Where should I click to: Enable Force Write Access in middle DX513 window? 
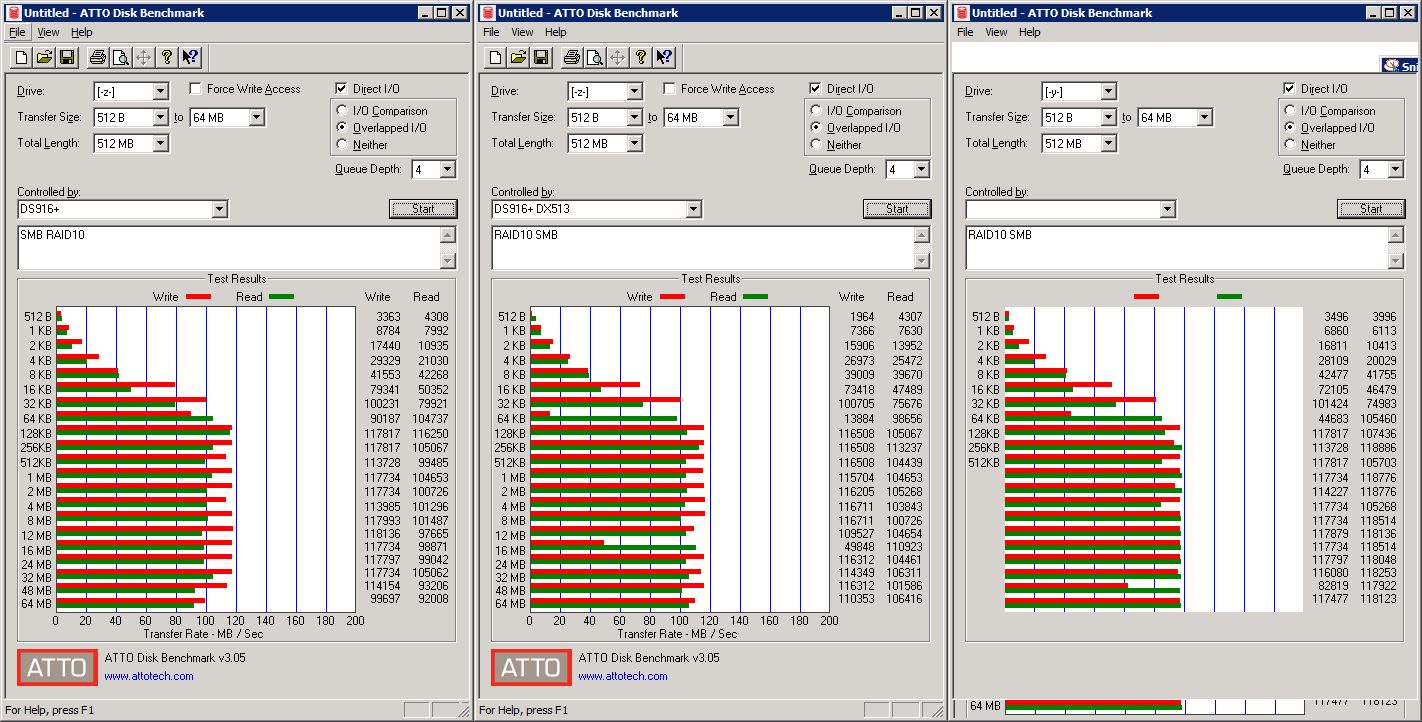(670, 89)
